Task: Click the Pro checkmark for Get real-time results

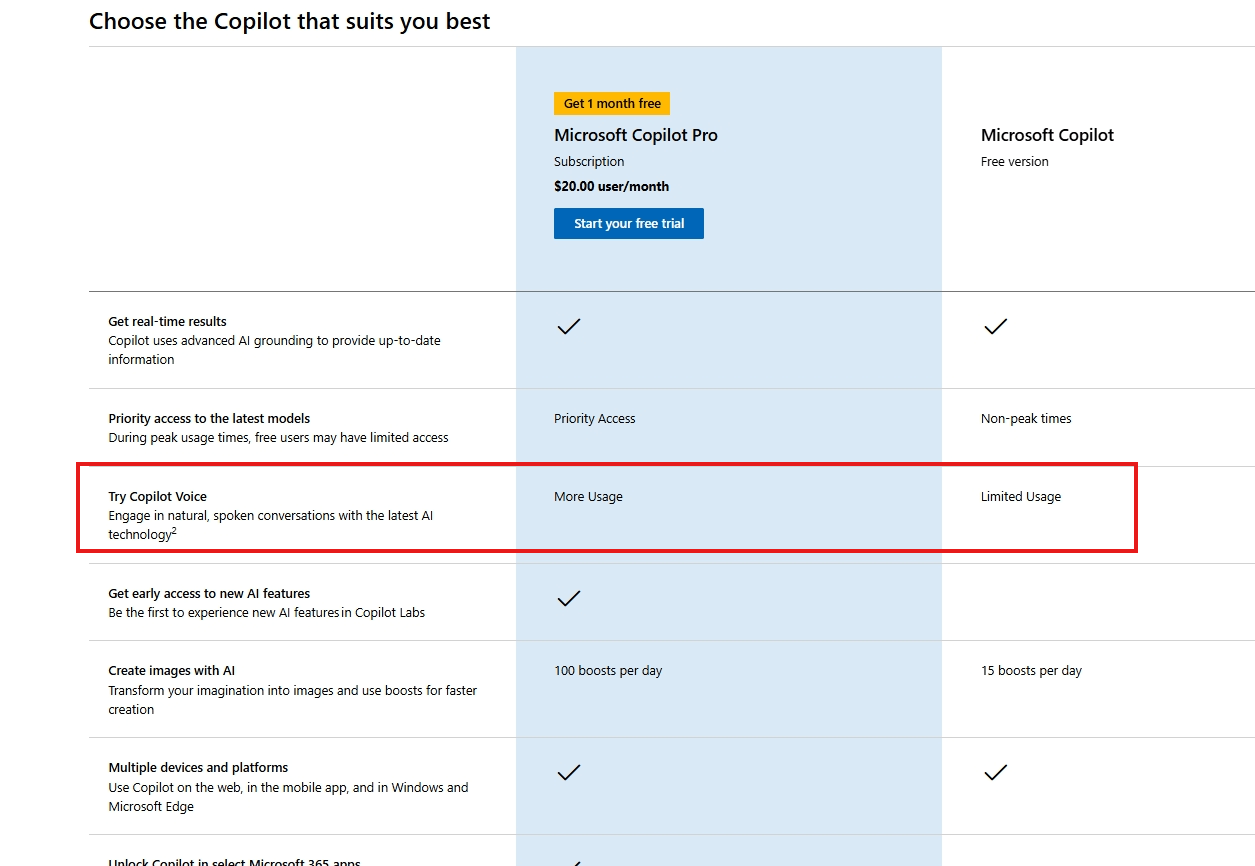Action: tap(569, 326)
